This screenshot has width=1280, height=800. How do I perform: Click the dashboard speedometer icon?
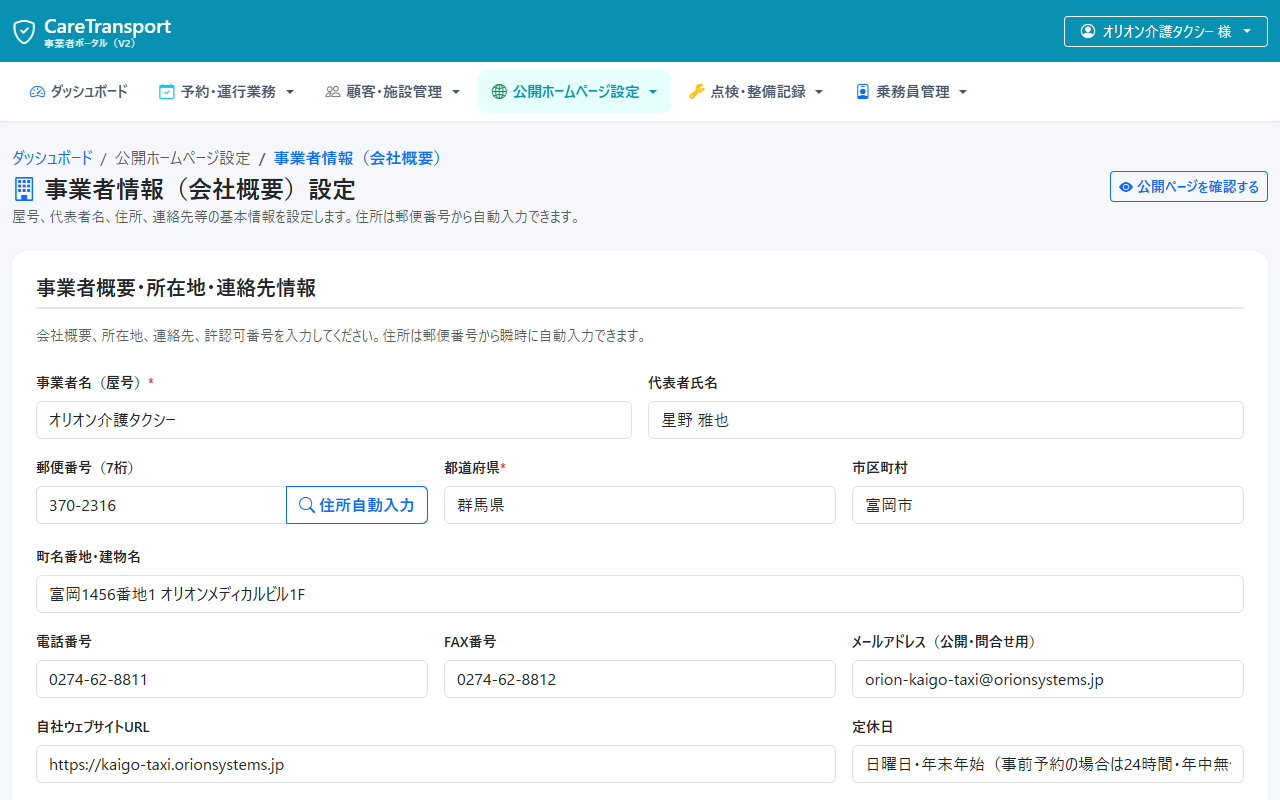click(x=37, y=92)
